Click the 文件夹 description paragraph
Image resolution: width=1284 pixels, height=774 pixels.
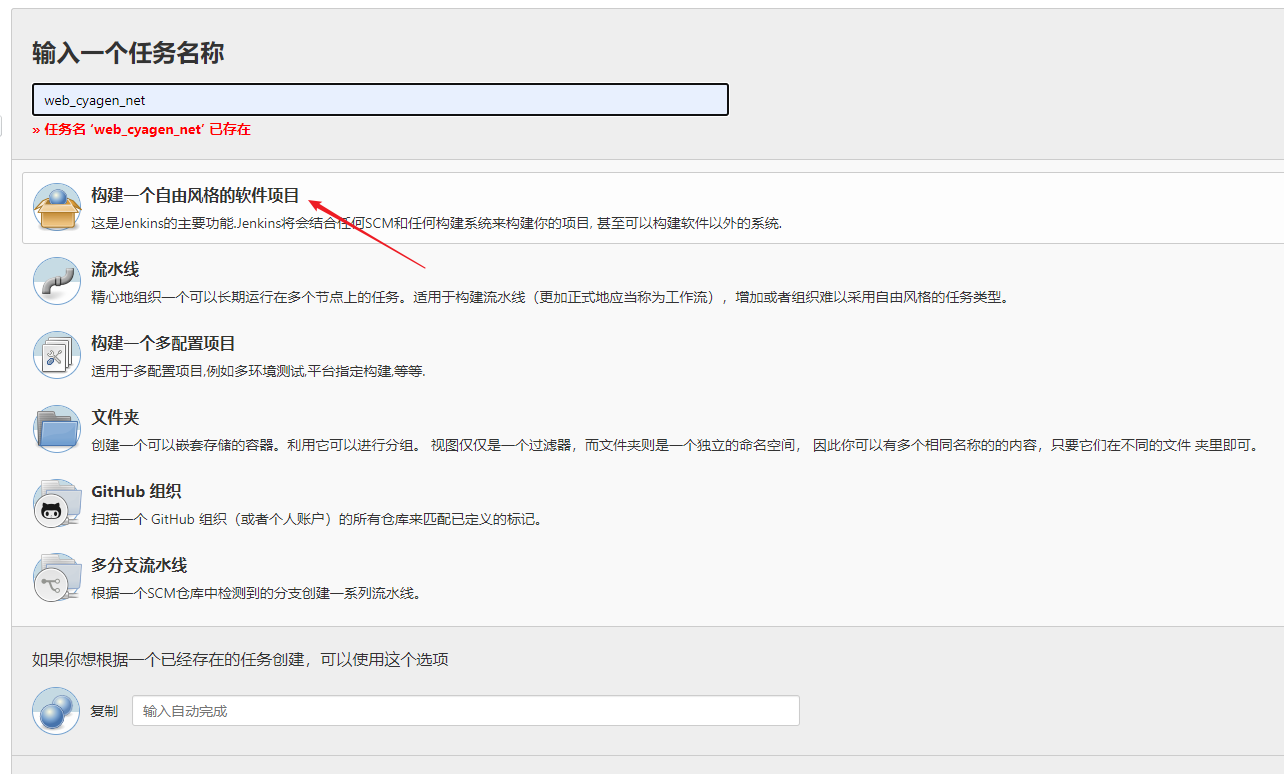point(673,445)
